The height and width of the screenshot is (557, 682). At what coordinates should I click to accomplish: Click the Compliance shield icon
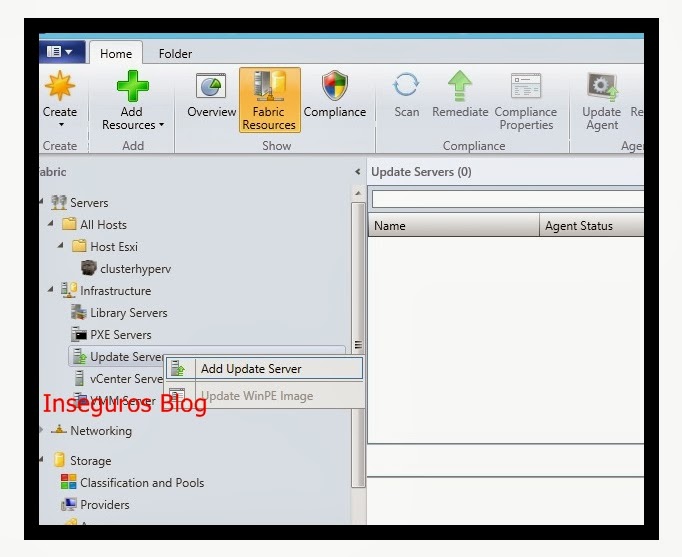(x=334, y=86)
